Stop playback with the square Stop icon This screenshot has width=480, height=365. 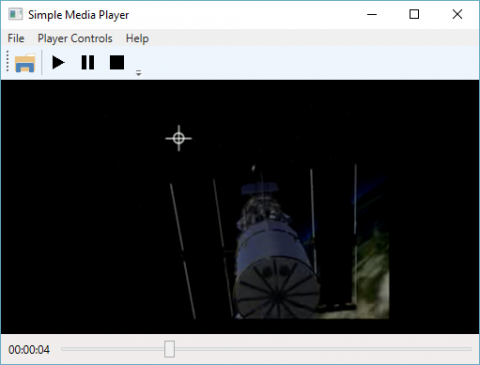point(117,63)
